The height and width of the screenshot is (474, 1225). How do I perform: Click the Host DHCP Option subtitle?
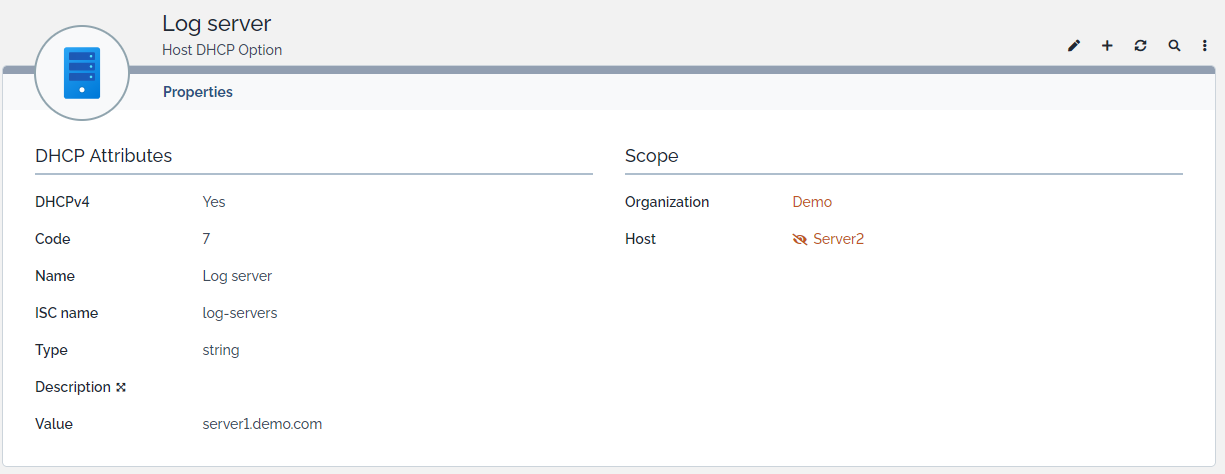point(222,50)
